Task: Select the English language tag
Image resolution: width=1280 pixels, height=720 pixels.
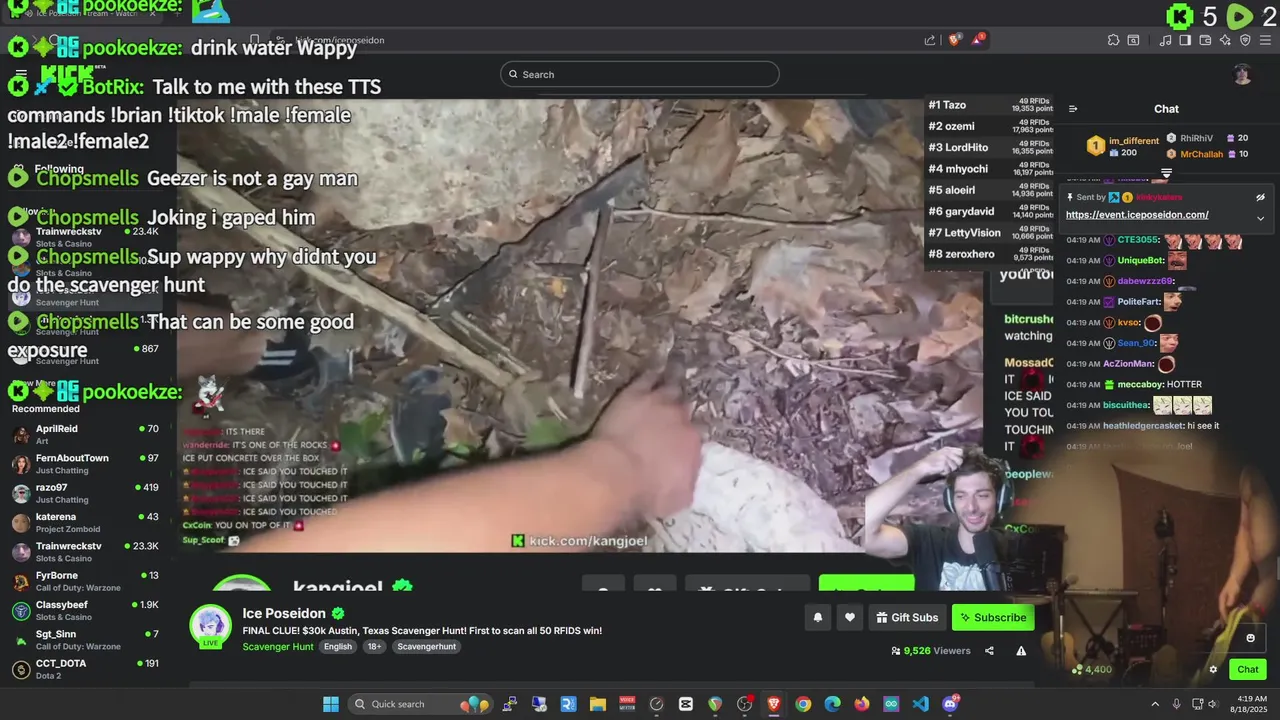Action: (x=338, y=647)
